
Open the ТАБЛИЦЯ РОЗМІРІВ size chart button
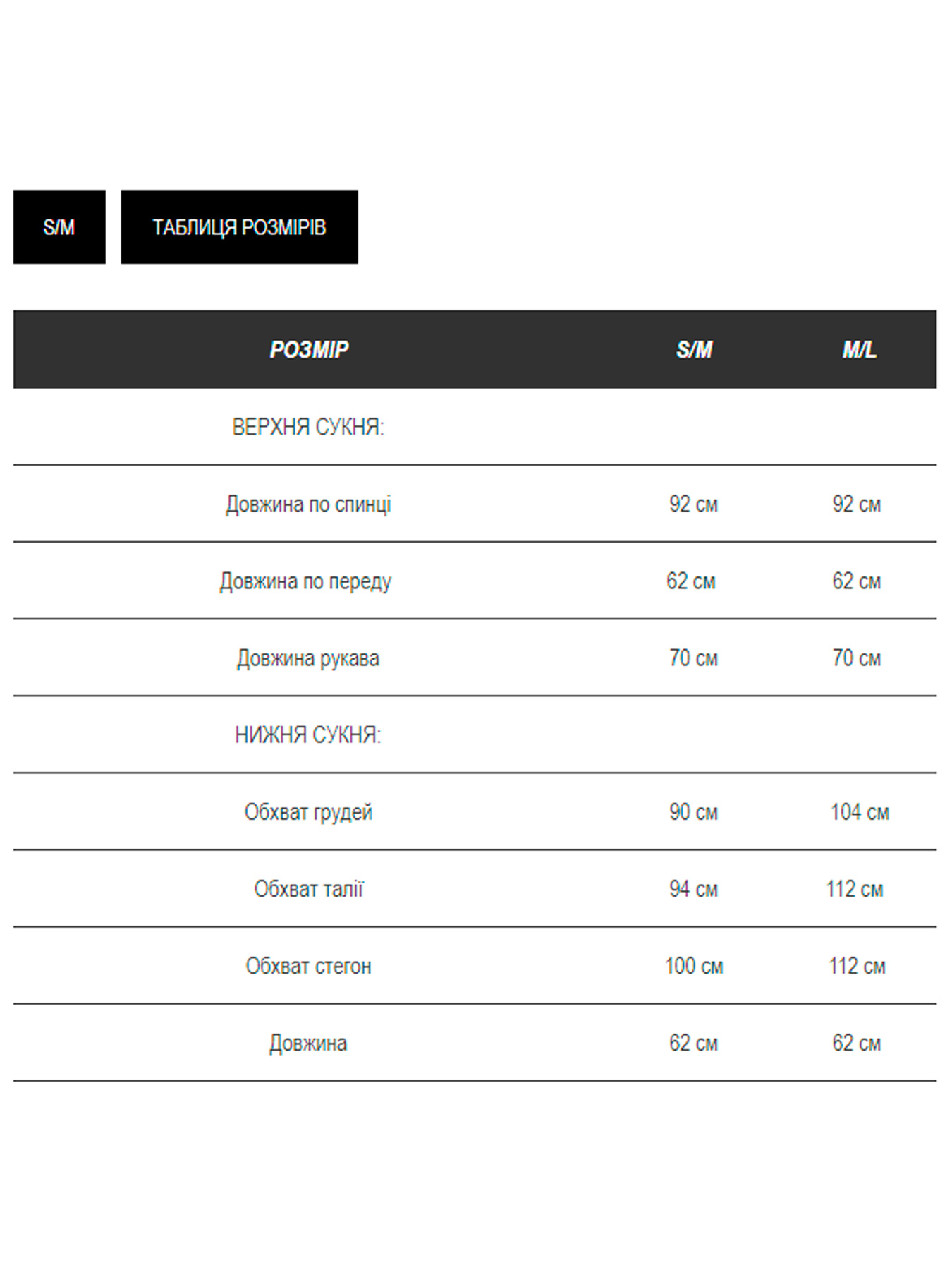pos(239,227)
